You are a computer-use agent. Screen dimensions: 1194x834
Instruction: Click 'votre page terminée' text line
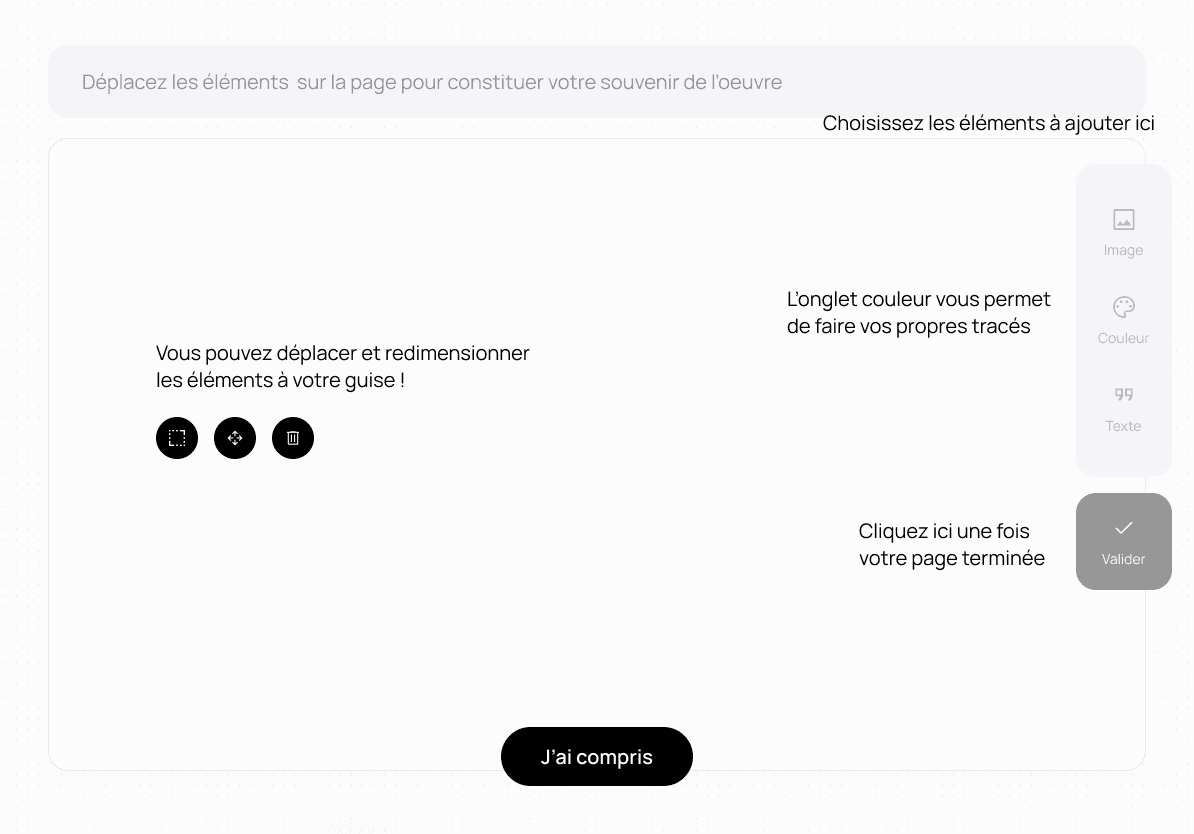point(952,558)
